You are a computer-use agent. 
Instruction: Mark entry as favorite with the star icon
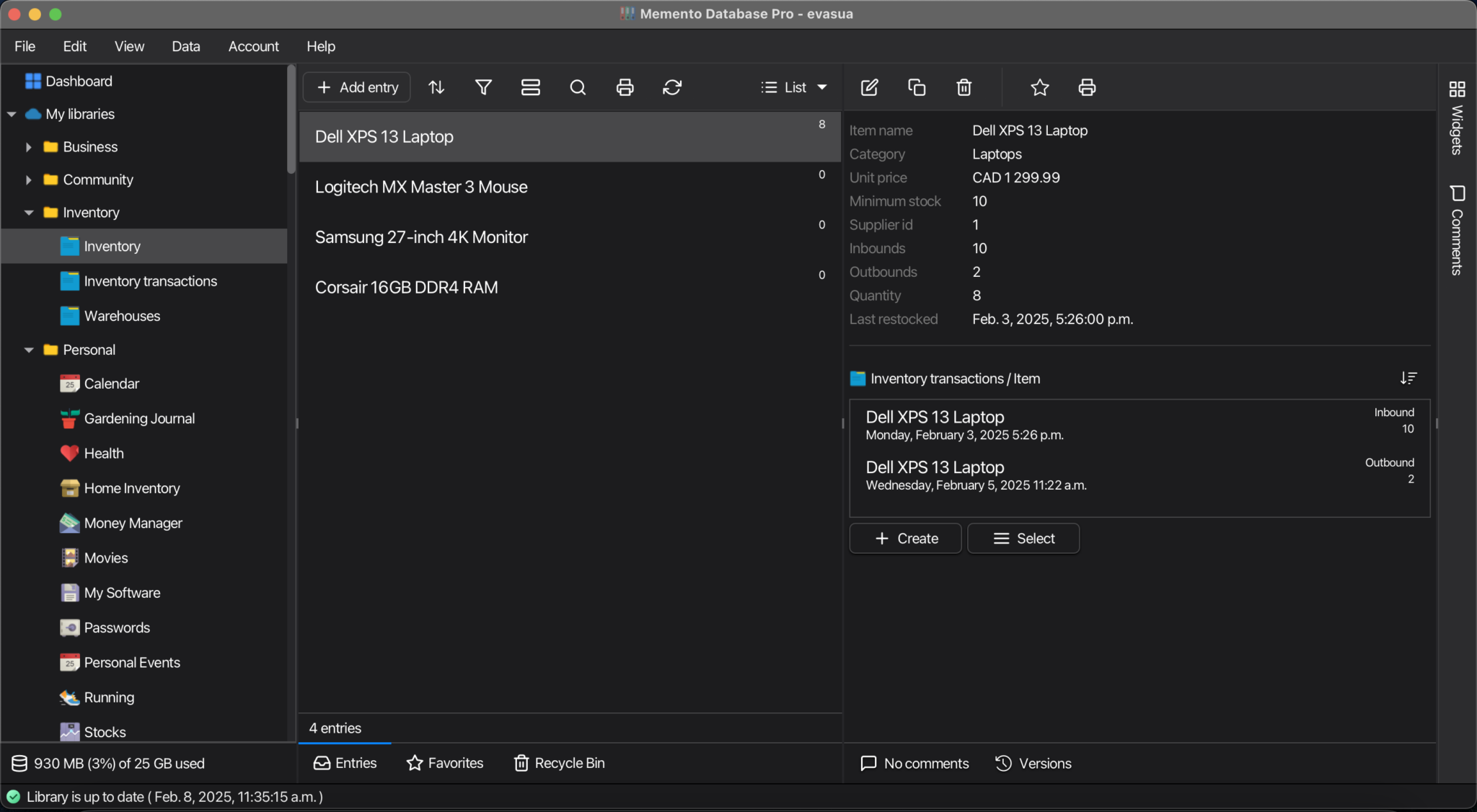coord(1040,87)
